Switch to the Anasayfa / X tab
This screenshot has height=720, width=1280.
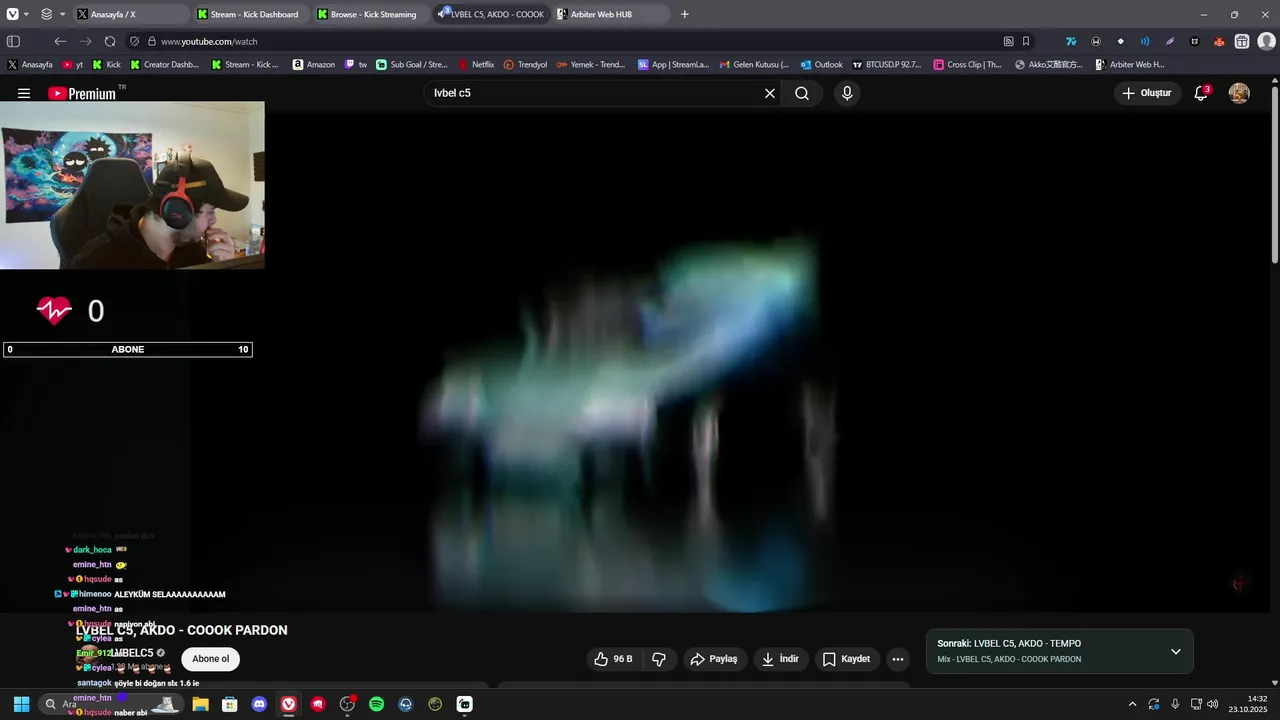coord(130,14)
